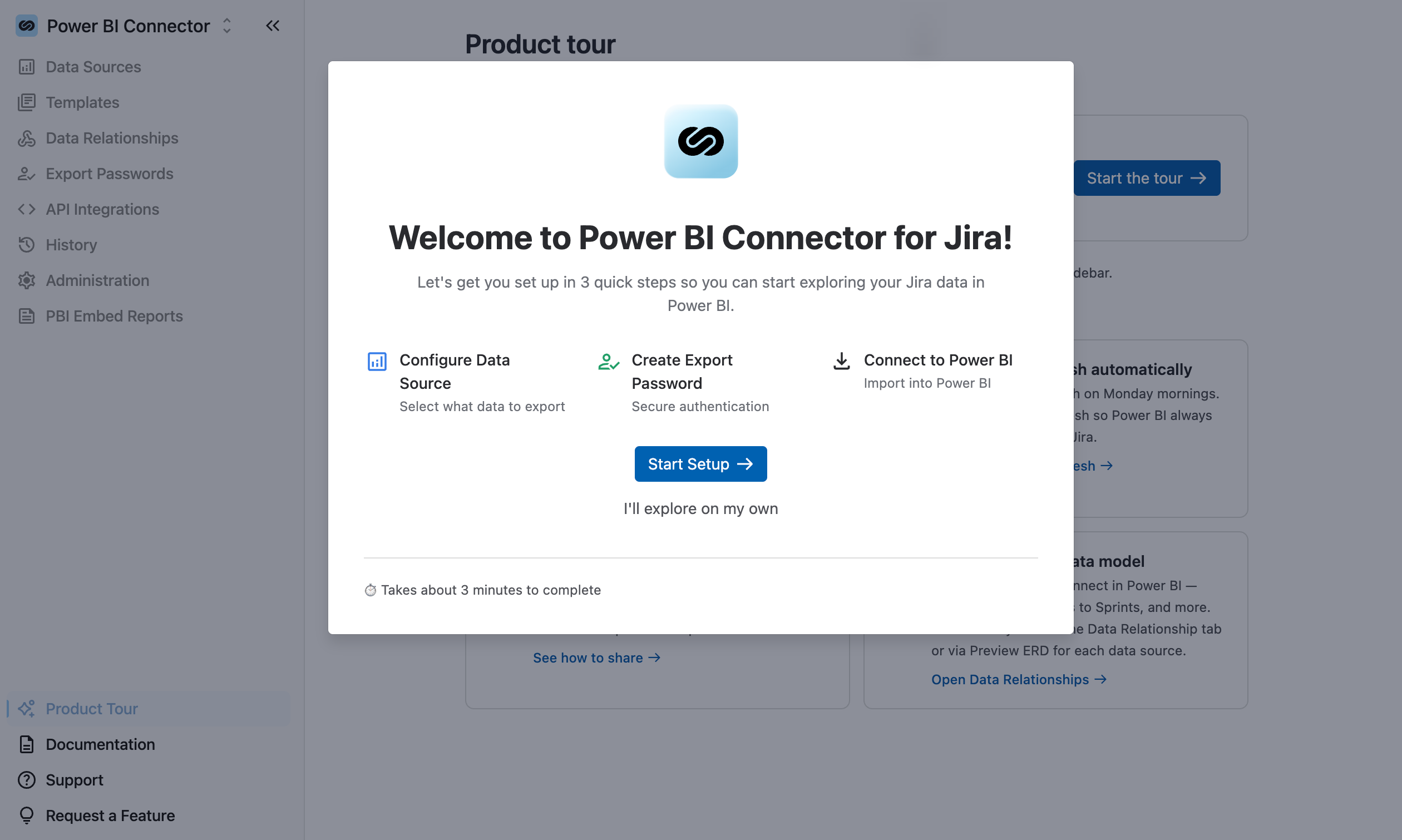Image resolution: width=1402 pixels, height=840 pixels.
Task: Collapse the sidebar with double-chevron icon
Action: 273,26
